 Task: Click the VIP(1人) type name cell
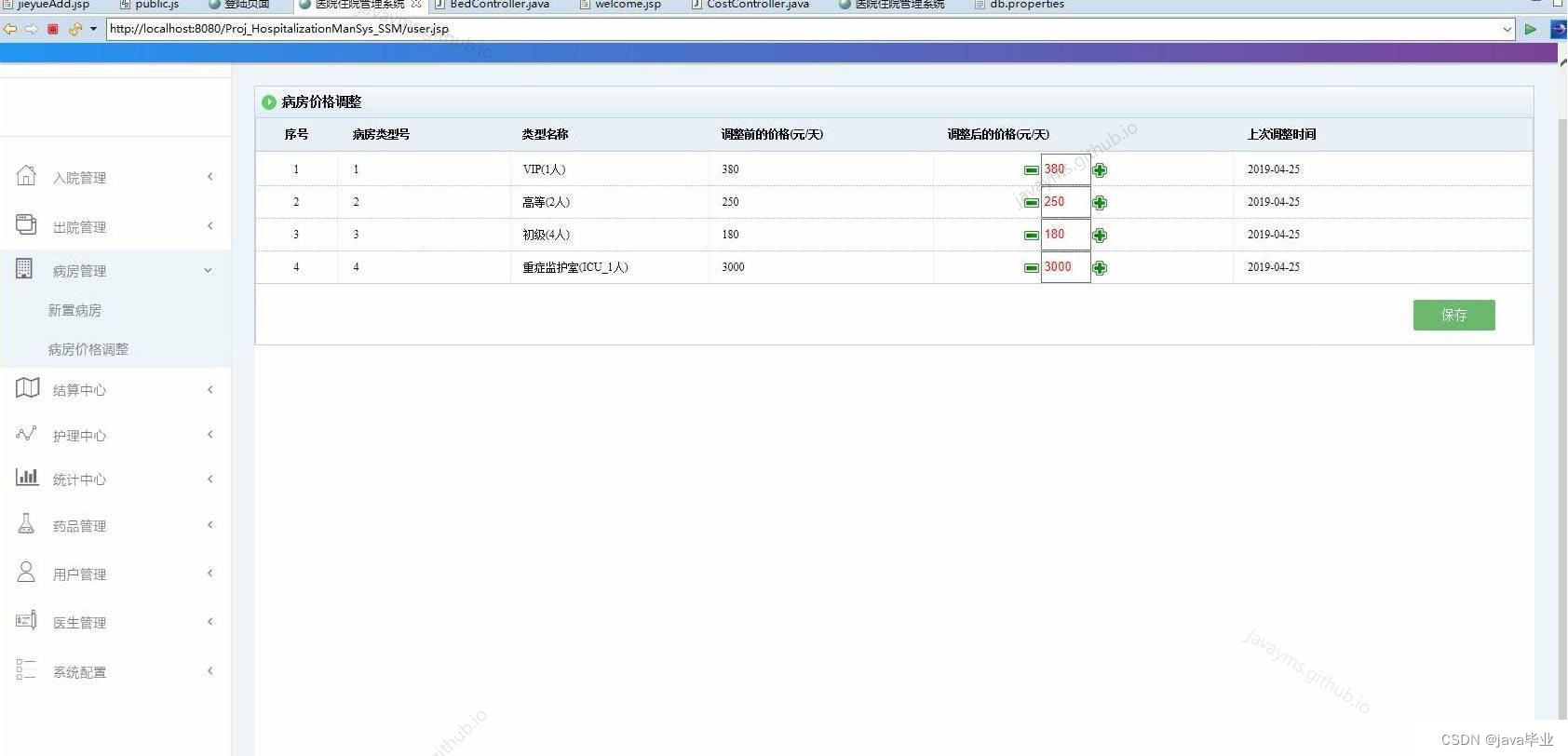(544, 169)
